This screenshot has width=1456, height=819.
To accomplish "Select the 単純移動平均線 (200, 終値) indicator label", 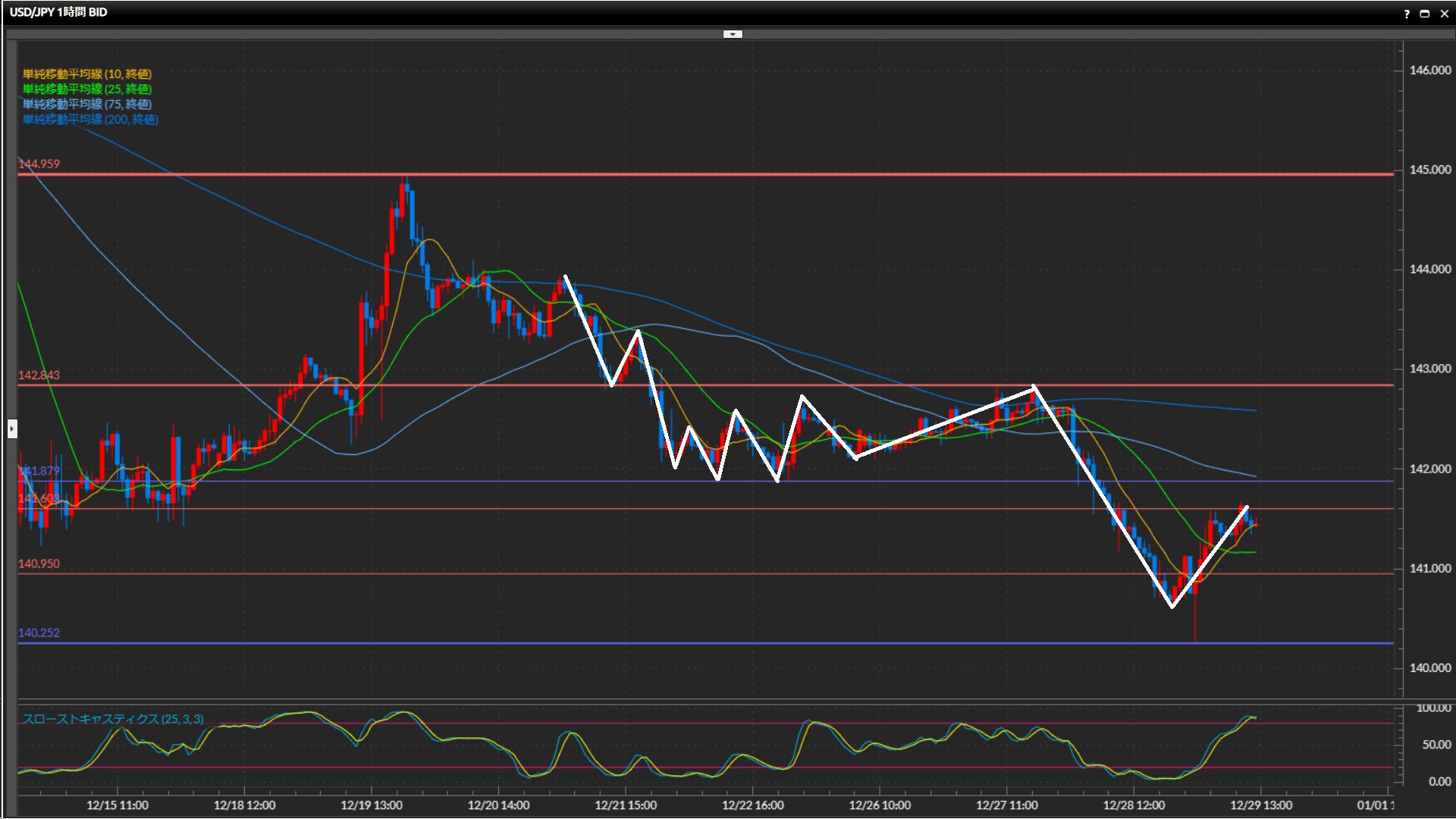I will coord(90,119).
